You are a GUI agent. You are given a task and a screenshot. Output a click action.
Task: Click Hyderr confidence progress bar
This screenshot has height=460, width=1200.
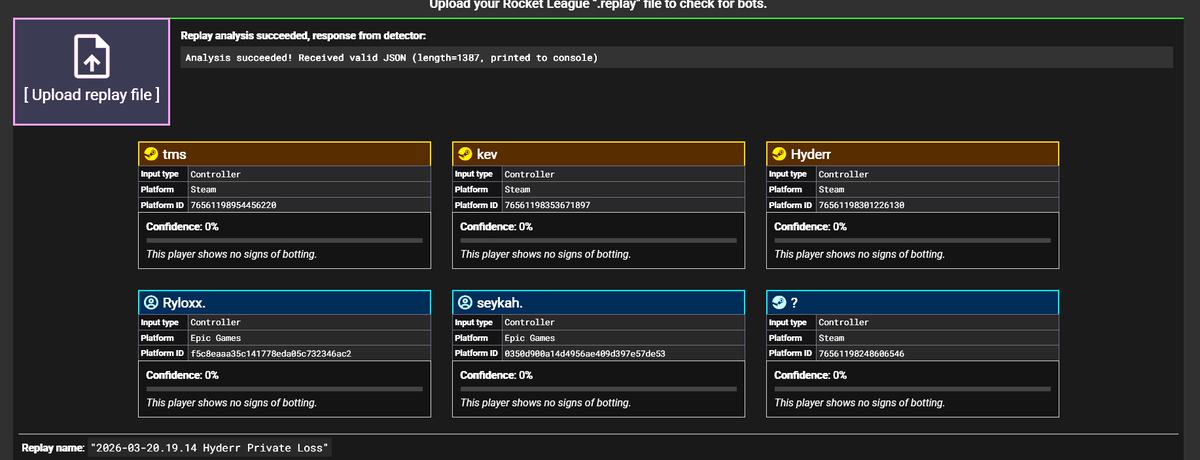[x=912, y=241]
